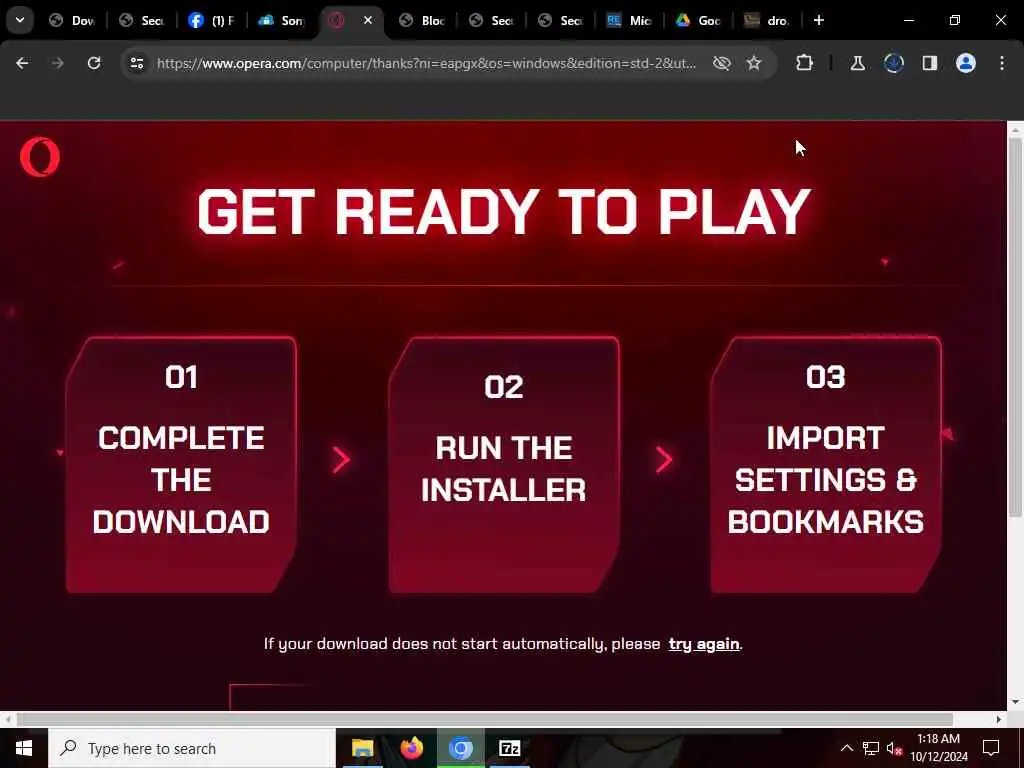The width and height of the screenshot is (1024, 768).
Task: Open the tab search dropdown arrow
Action: point(20,20)
